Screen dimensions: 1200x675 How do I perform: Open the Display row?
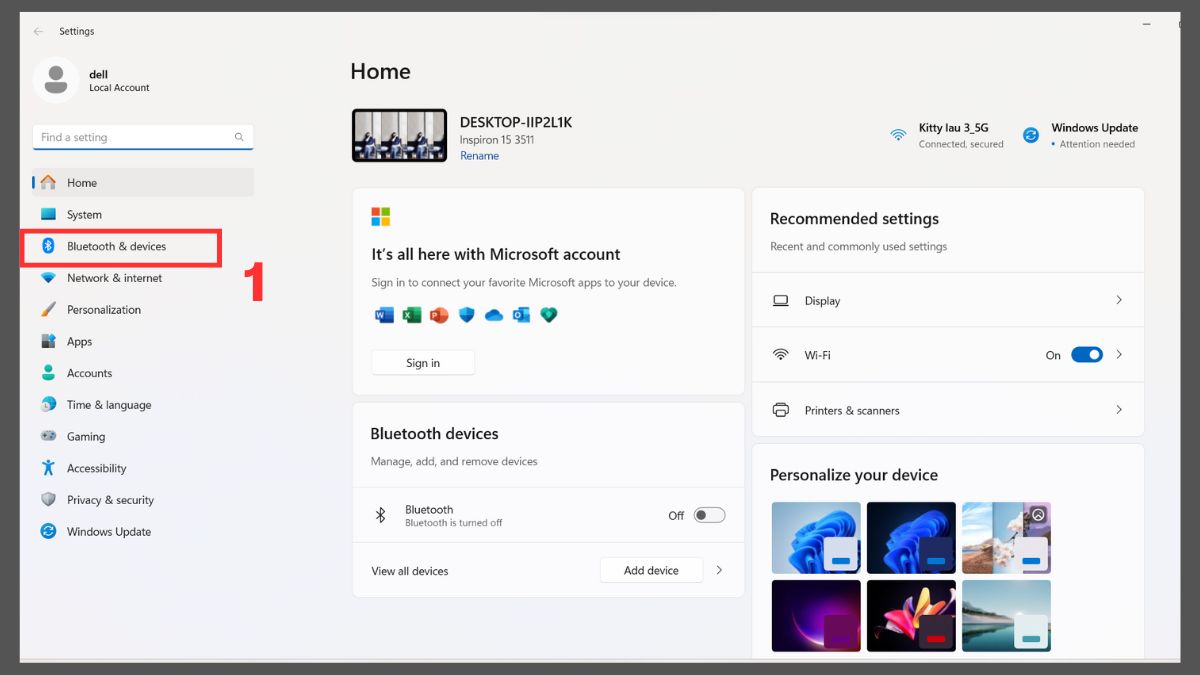click(948, 300)
